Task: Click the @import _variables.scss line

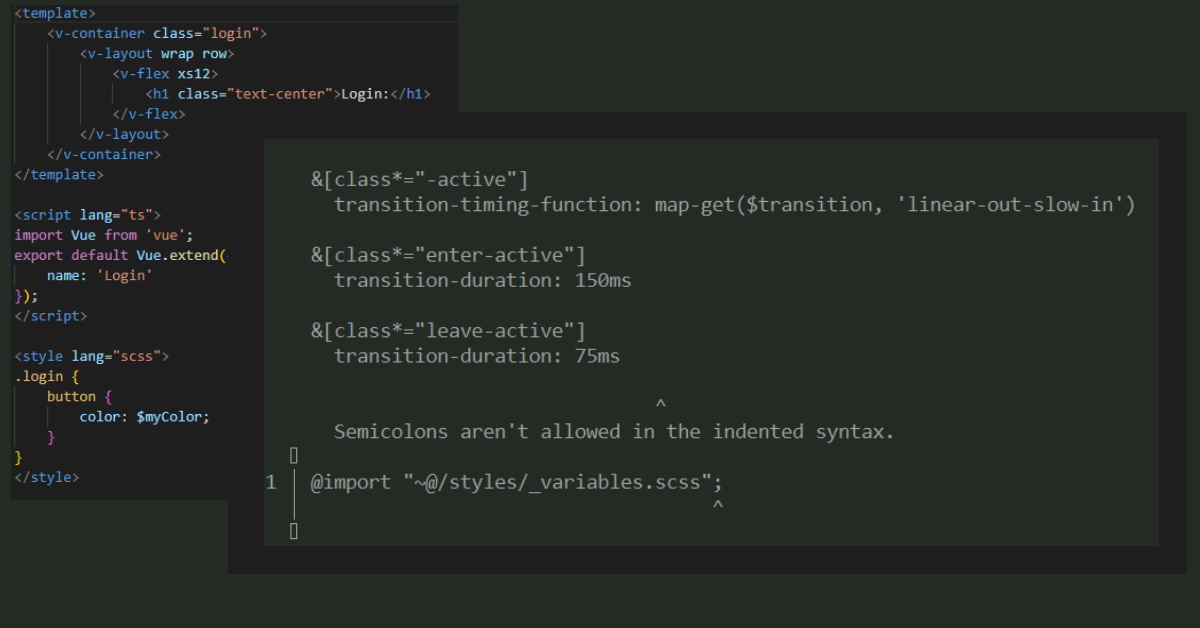Action: tap(516, 482)
